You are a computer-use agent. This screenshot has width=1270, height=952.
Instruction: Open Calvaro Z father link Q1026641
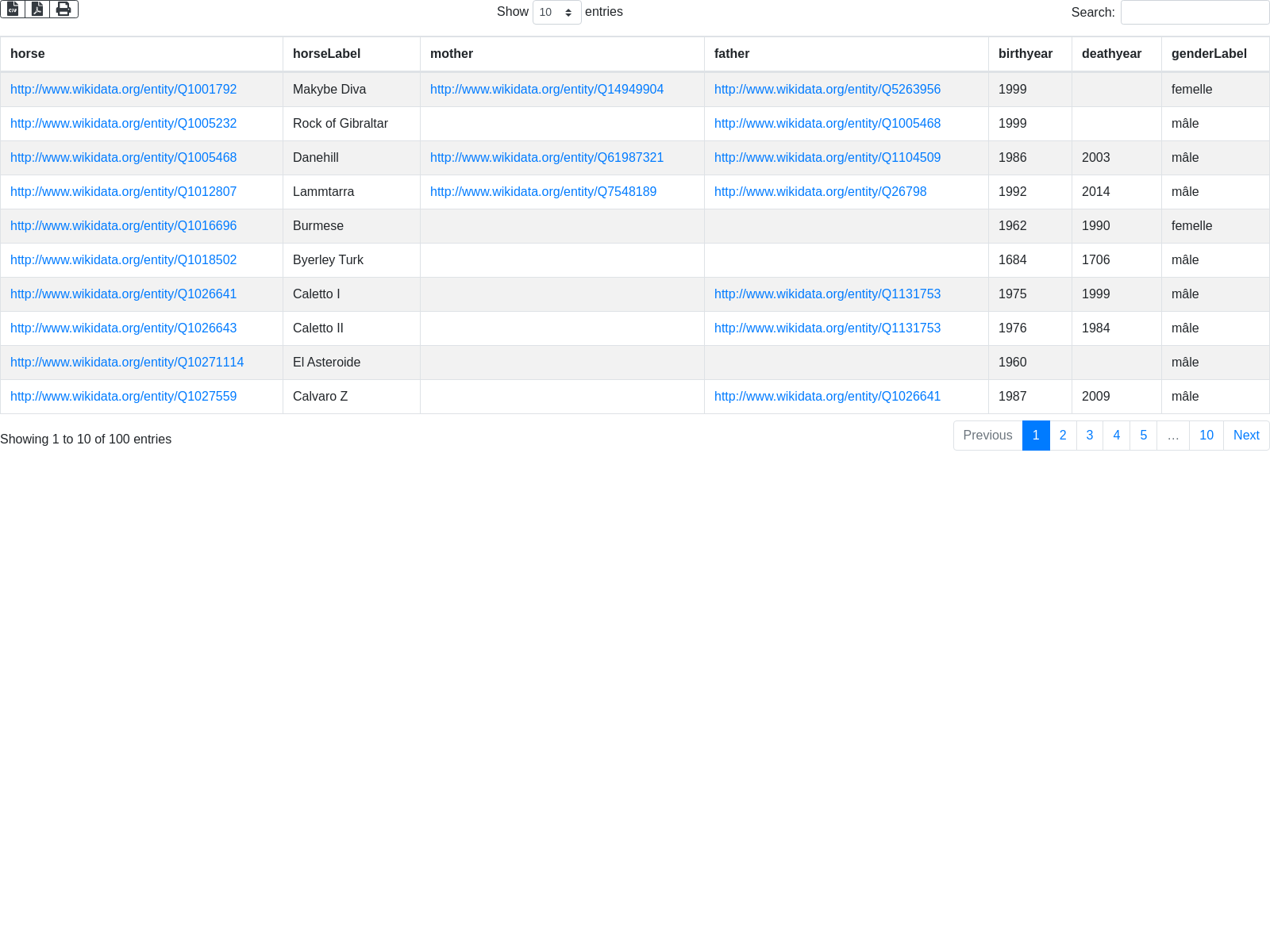[x=827, y=397]
